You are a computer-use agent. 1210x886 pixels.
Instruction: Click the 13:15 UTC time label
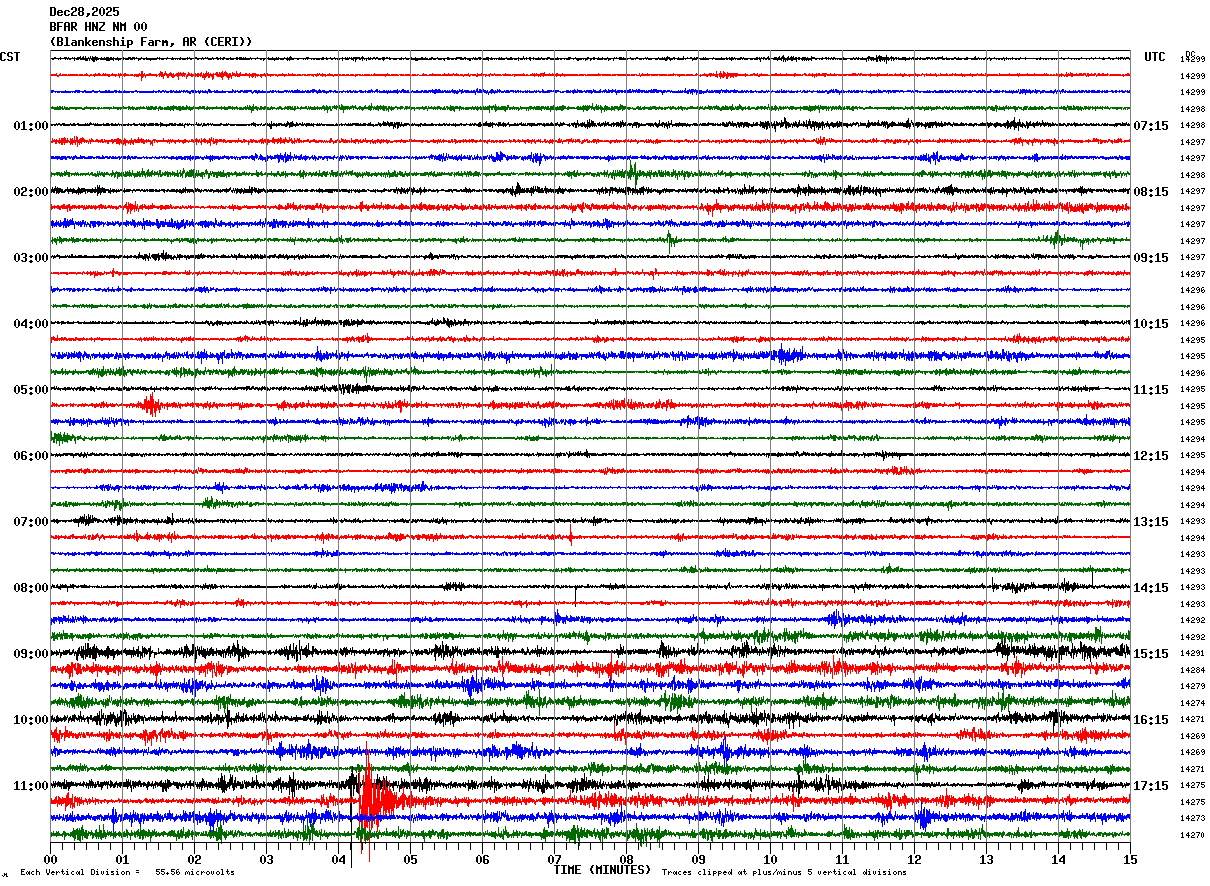tap(1151, 522)
